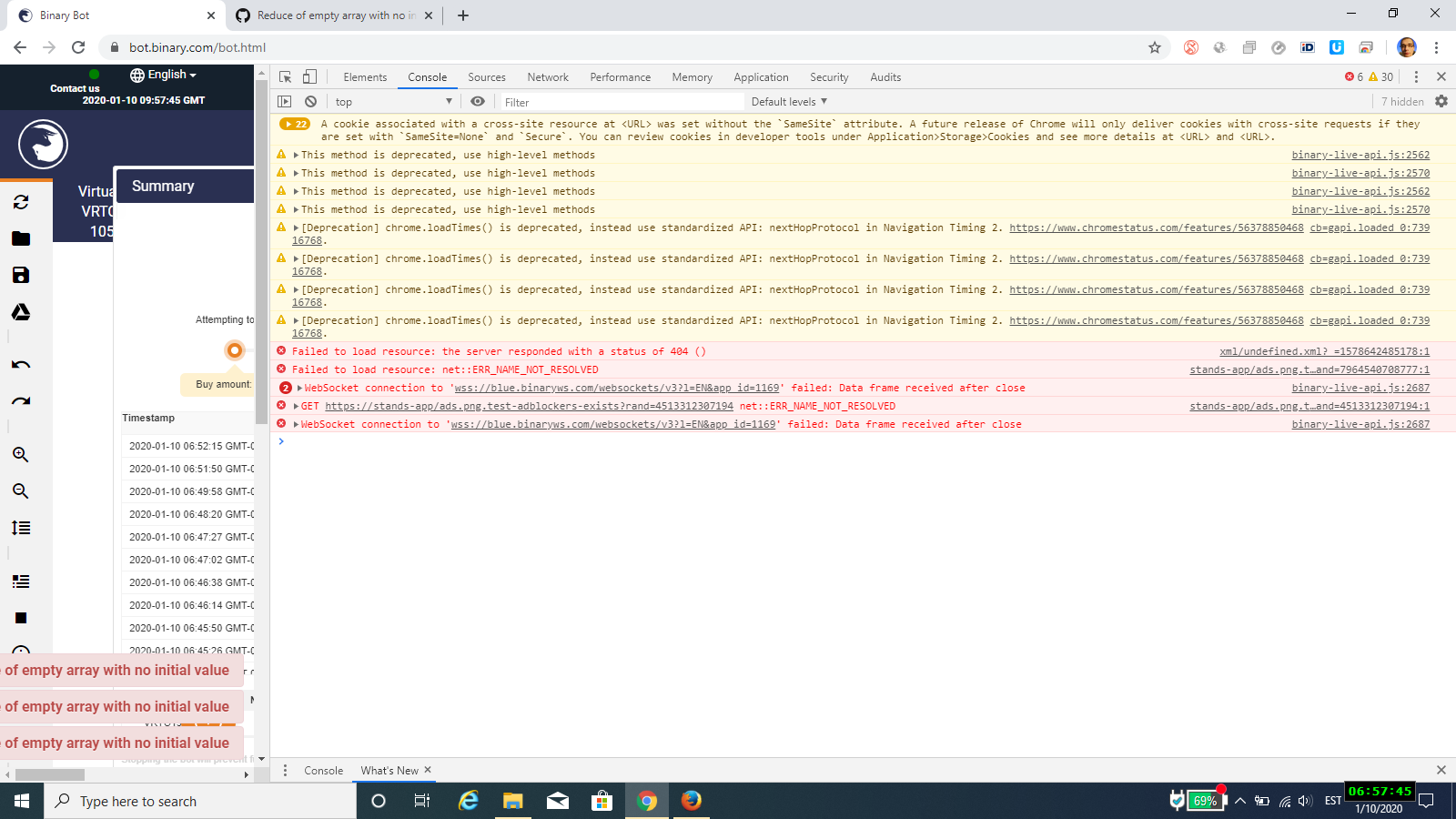Click the Contact us link
The width and height of the screenshot is (1456, 819).
75,88
